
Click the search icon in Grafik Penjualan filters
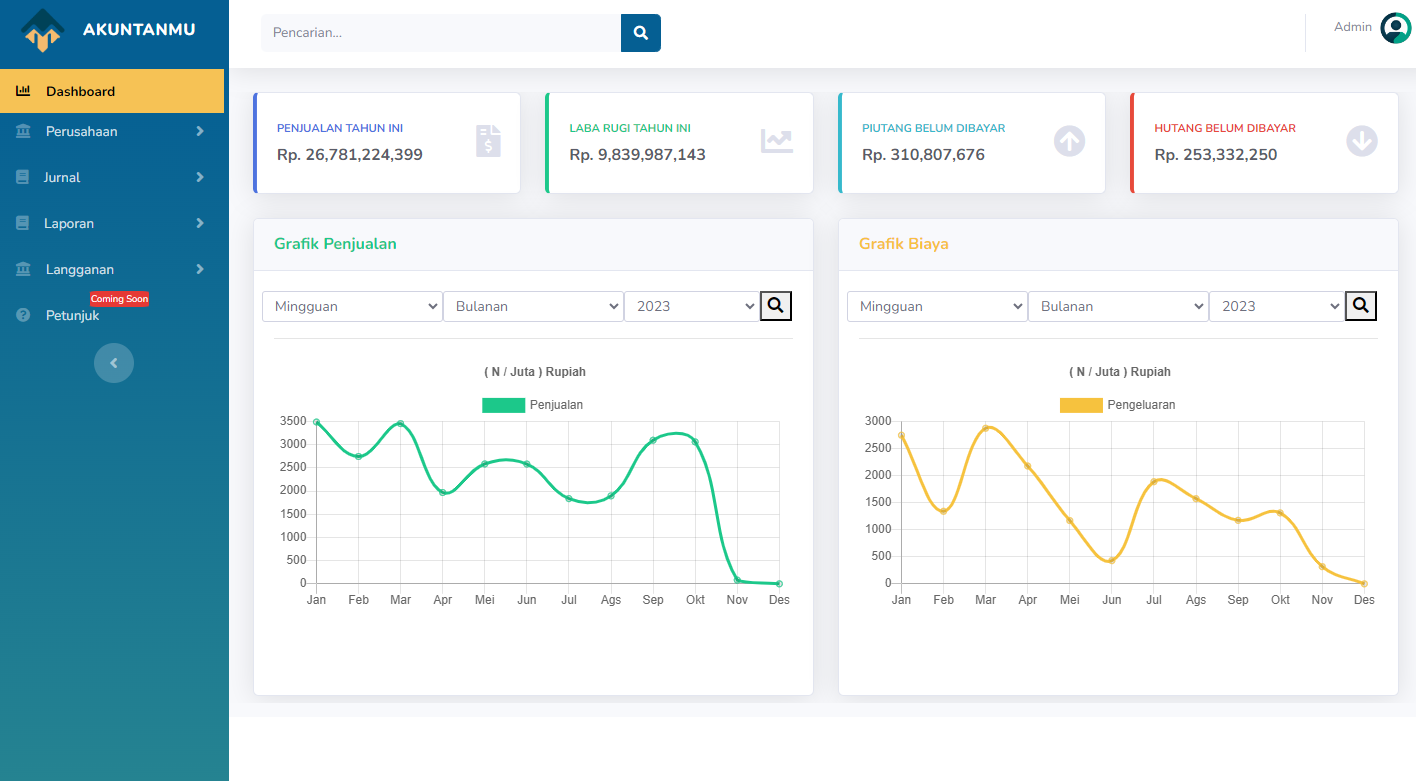pyautogui.click(x=776, y=306)
